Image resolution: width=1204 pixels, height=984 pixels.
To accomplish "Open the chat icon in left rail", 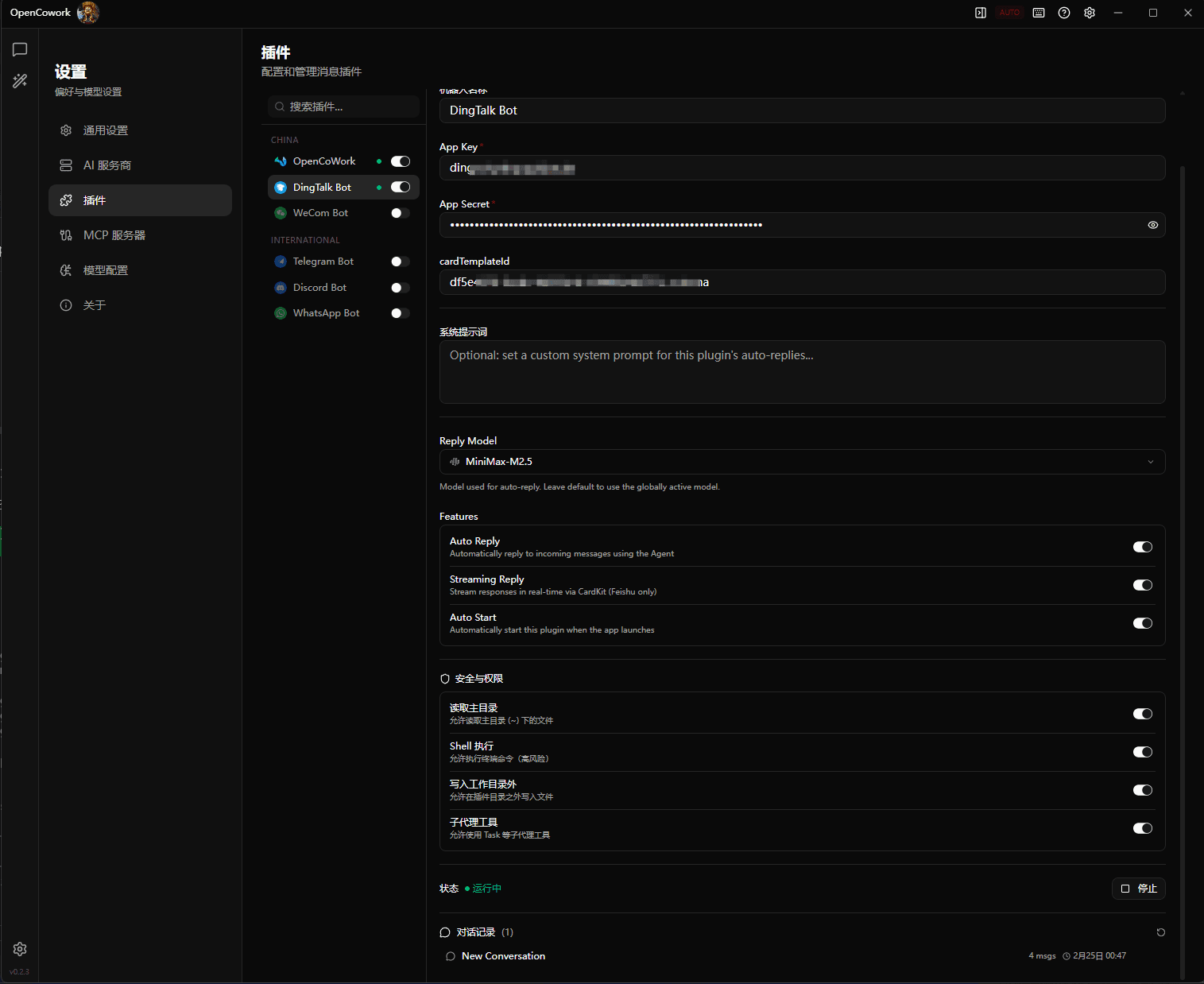I will 20,49.
